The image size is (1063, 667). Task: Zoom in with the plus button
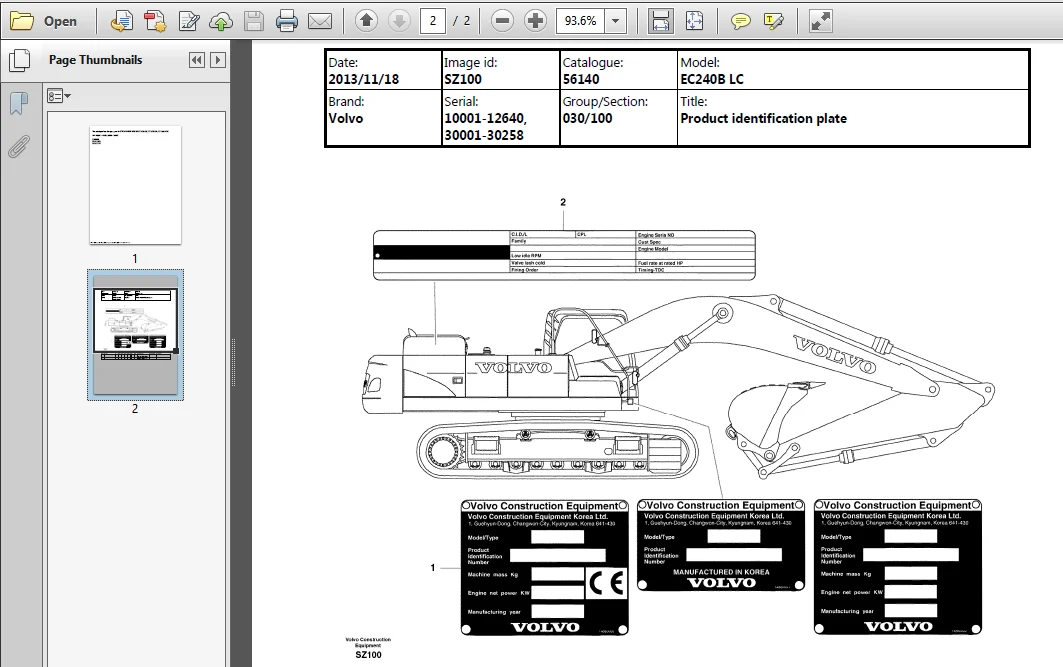[536, 21]
